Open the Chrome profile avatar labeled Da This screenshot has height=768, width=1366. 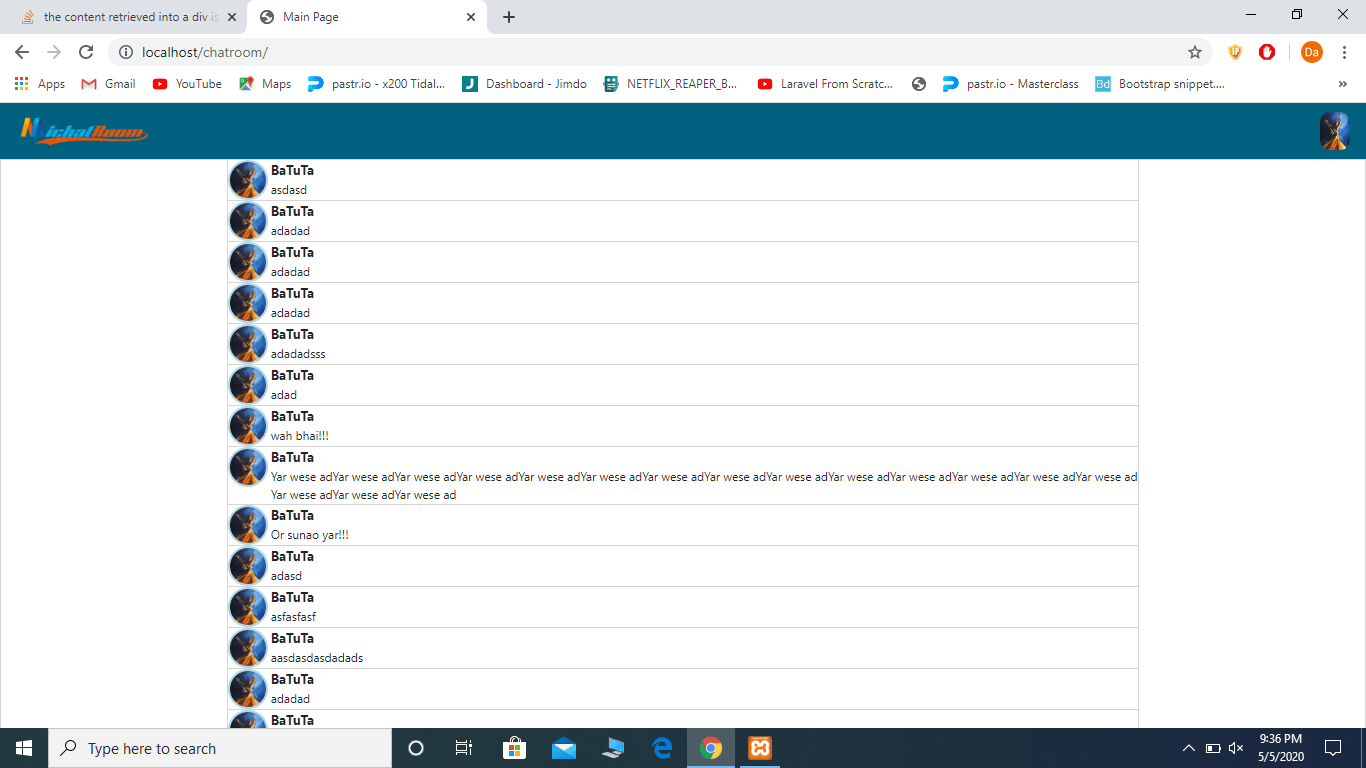click(1311, 52)
